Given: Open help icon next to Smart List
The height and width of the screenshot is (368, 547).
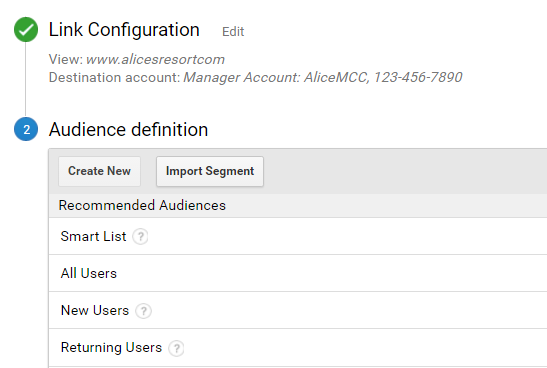Looking at the screenshot, I should pos(140,236).
